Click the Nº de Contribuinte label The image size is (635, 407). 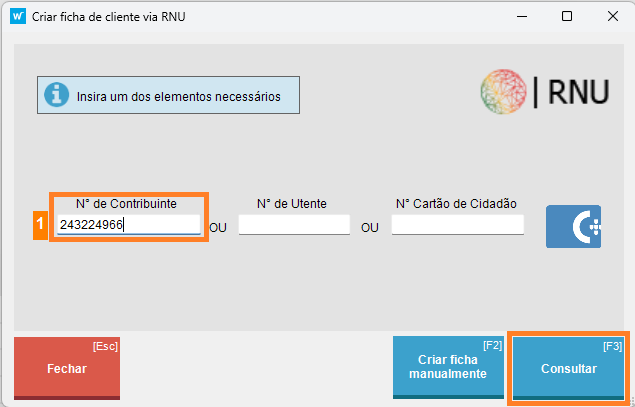(x=126, y=203)
